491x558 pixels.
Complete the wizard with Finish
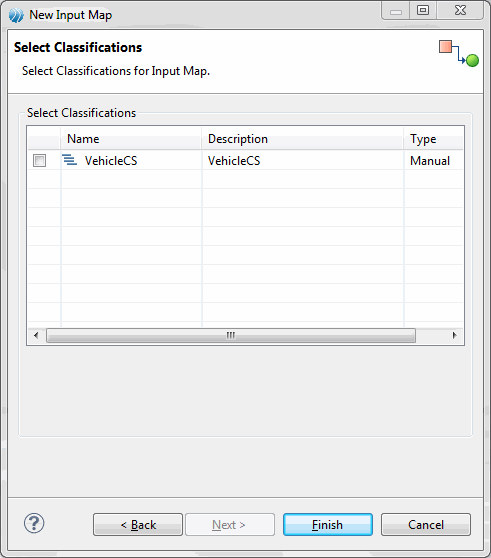coord(328,525)
